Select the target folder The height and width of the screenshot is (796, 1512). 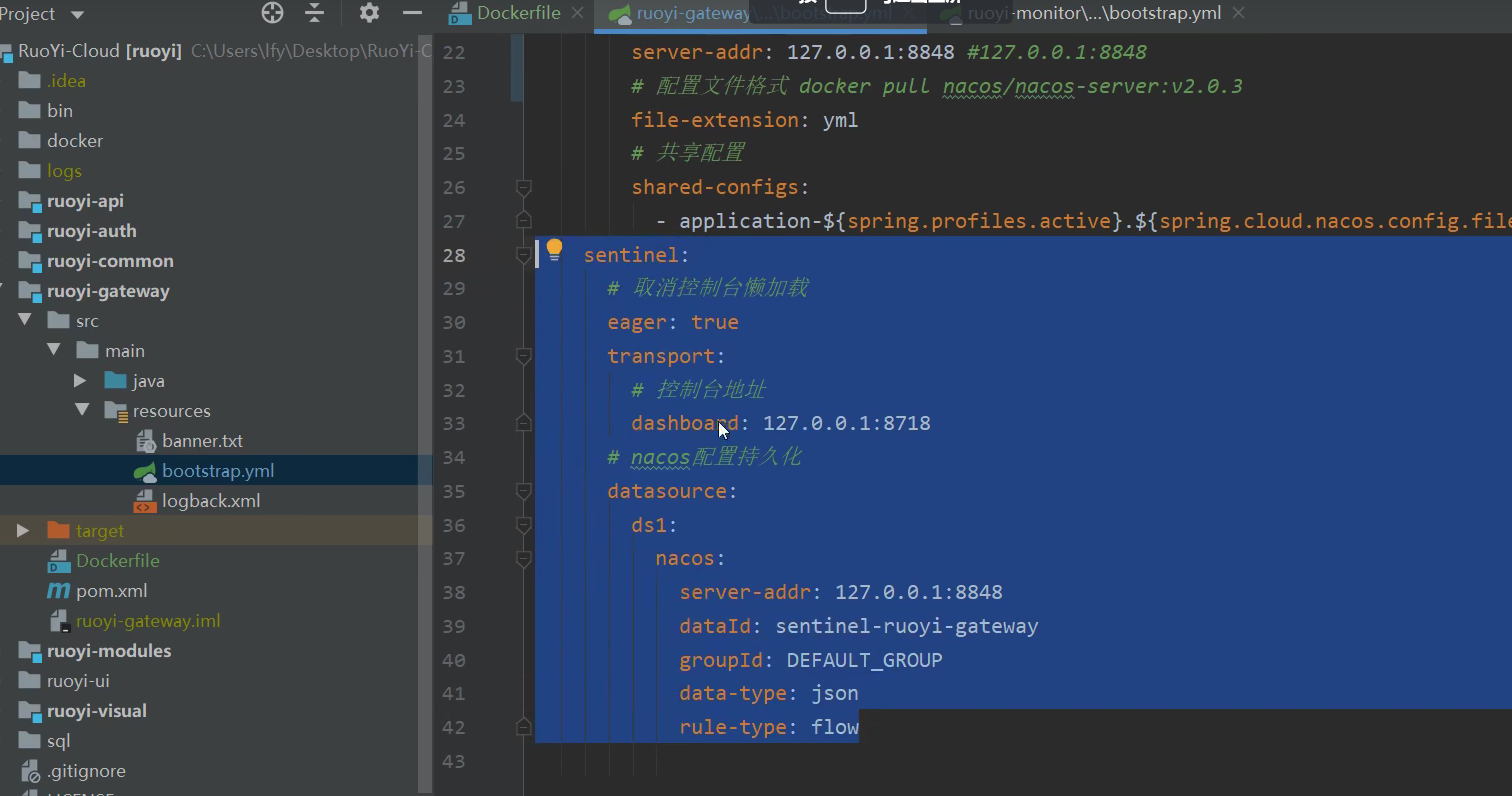click(99, 531)
